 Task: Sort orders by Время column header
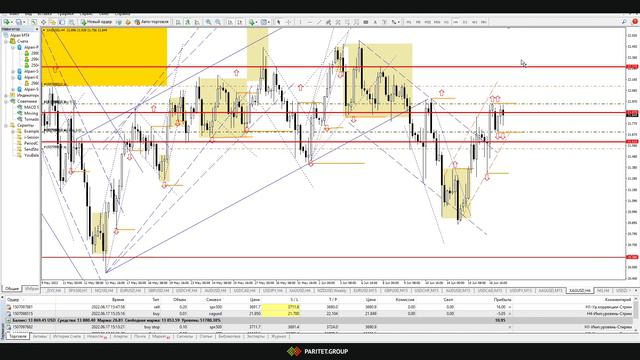118,300
